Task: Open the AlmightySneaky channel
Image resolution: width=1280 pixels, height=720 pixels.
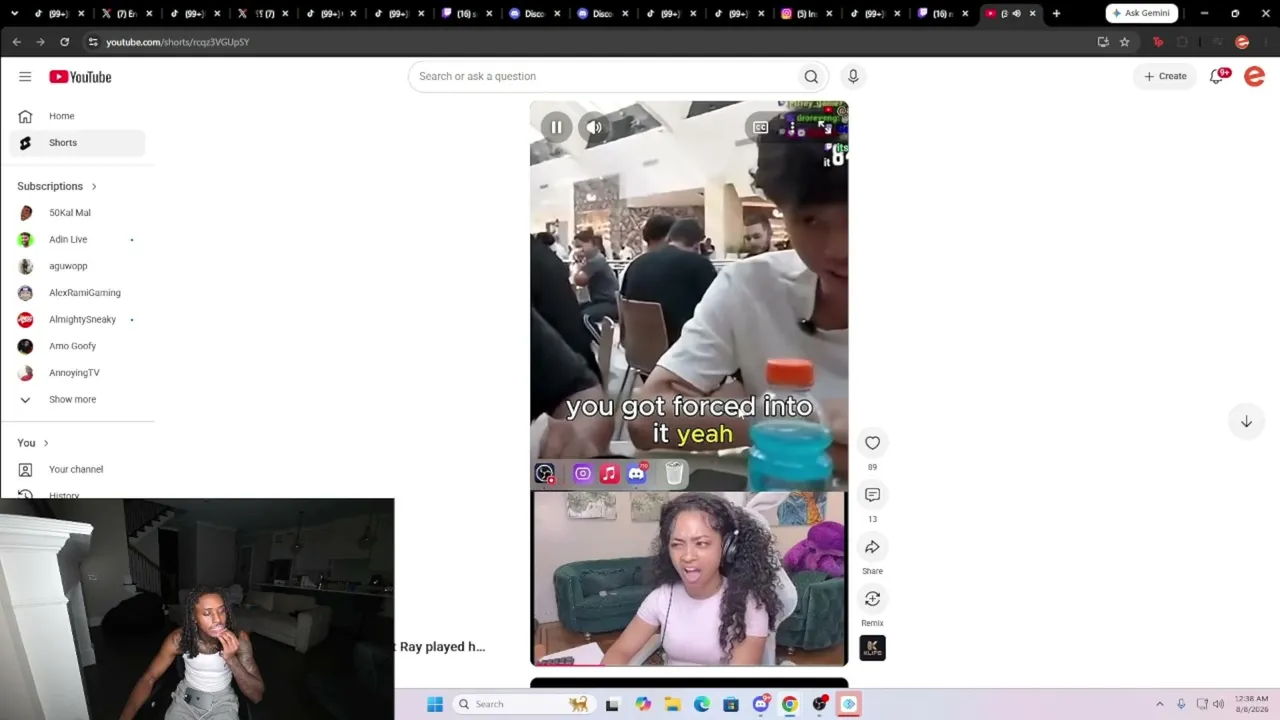Action: (77, 320)
